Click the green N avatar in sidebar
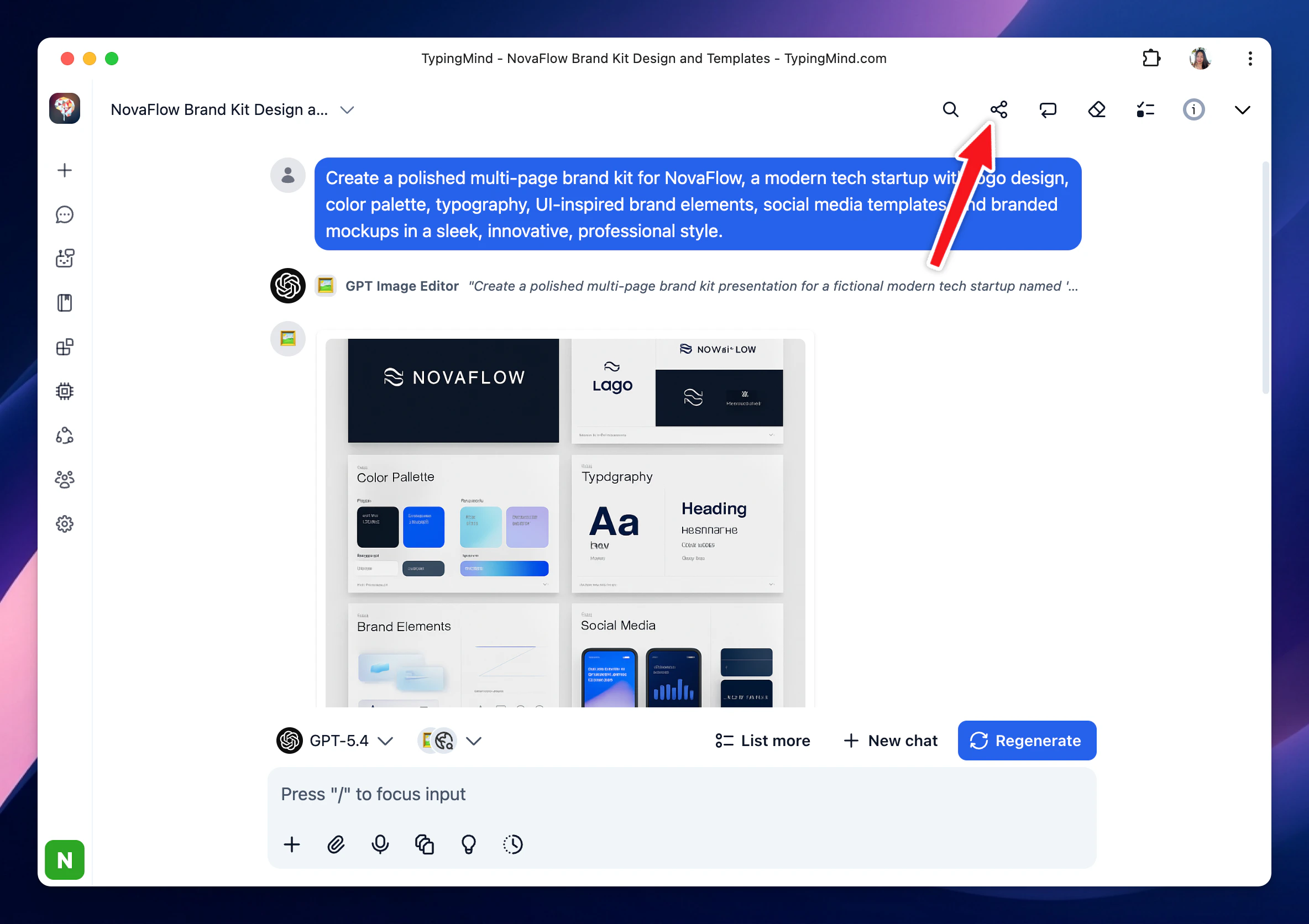This screenshot has width=1309, height=924. [x=65, y=859]
